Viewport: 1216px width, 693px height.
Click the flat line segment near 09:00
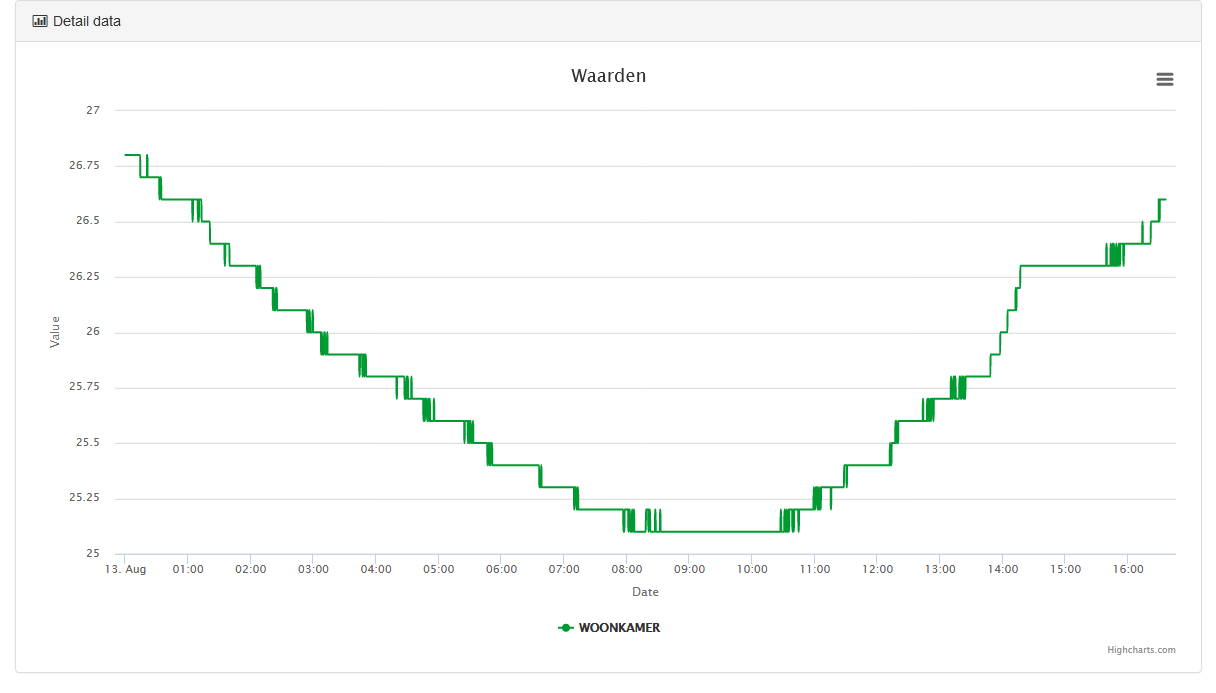click(689, 532)
